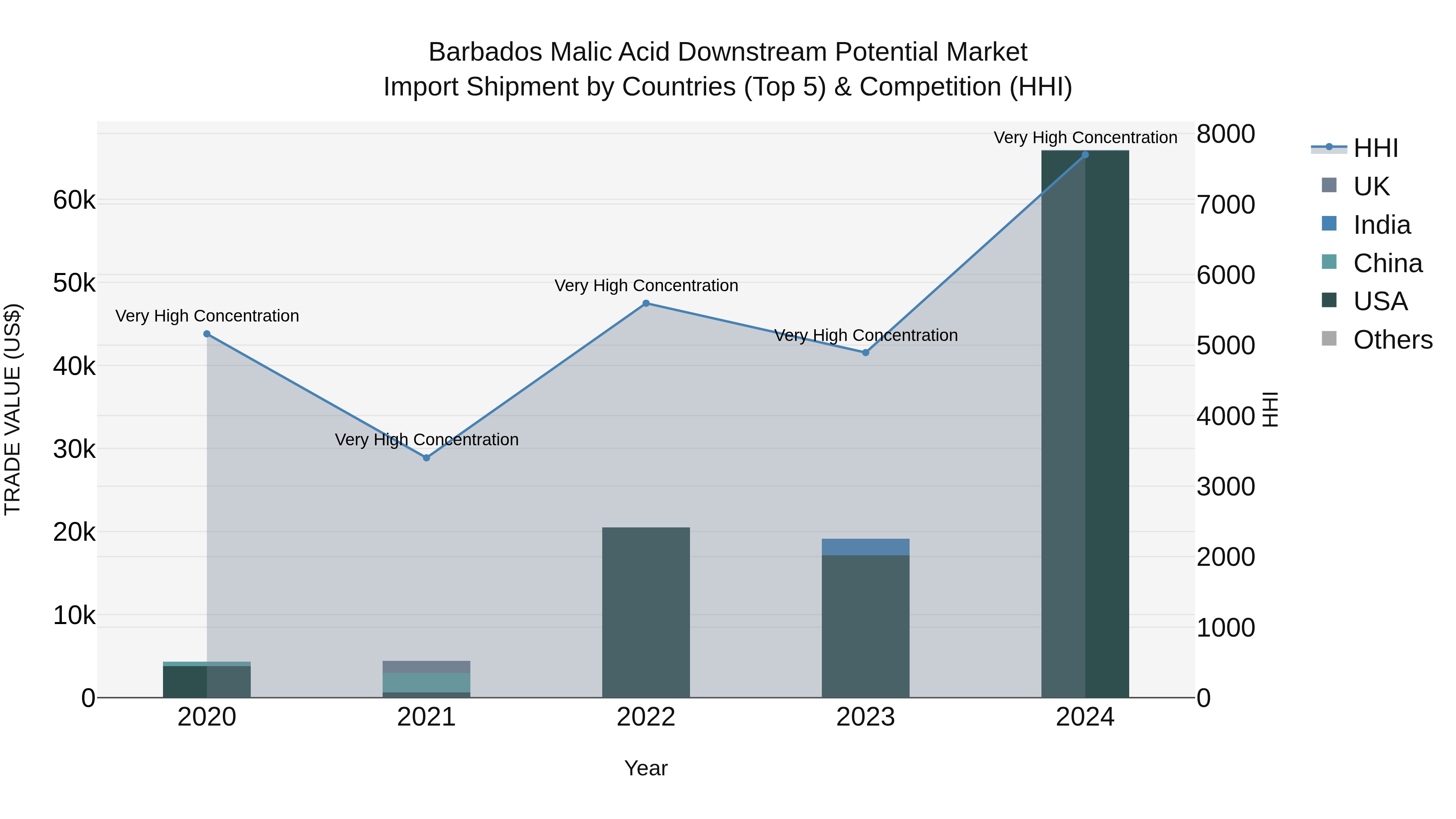Screen dimensions: 1456x819
Task: Click the 8000 right axis tick label
Action: click(x=1226, y=135)
